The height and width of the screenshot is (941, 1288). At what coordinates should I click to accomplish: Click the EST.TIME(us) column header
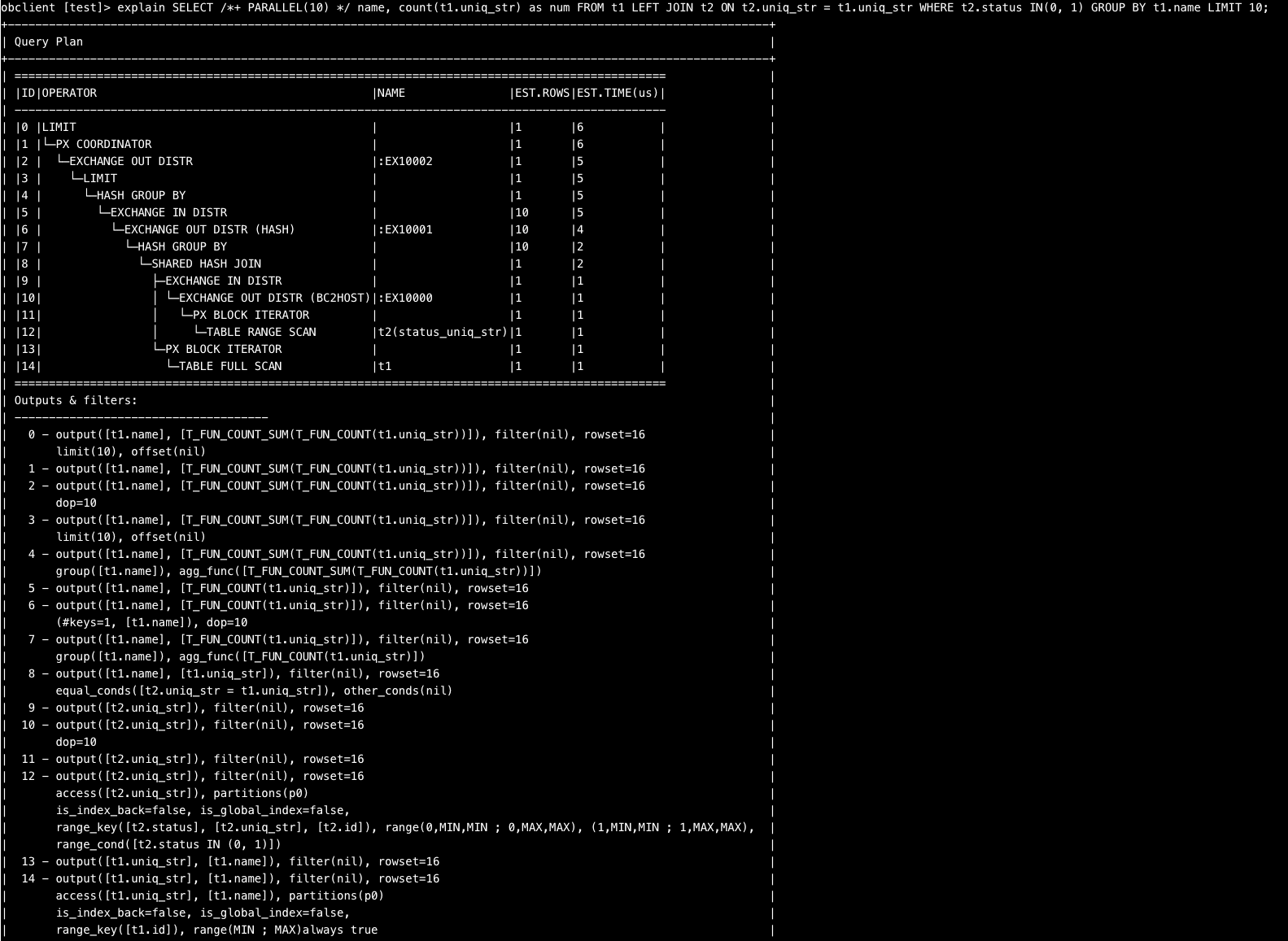coord(618,93)
